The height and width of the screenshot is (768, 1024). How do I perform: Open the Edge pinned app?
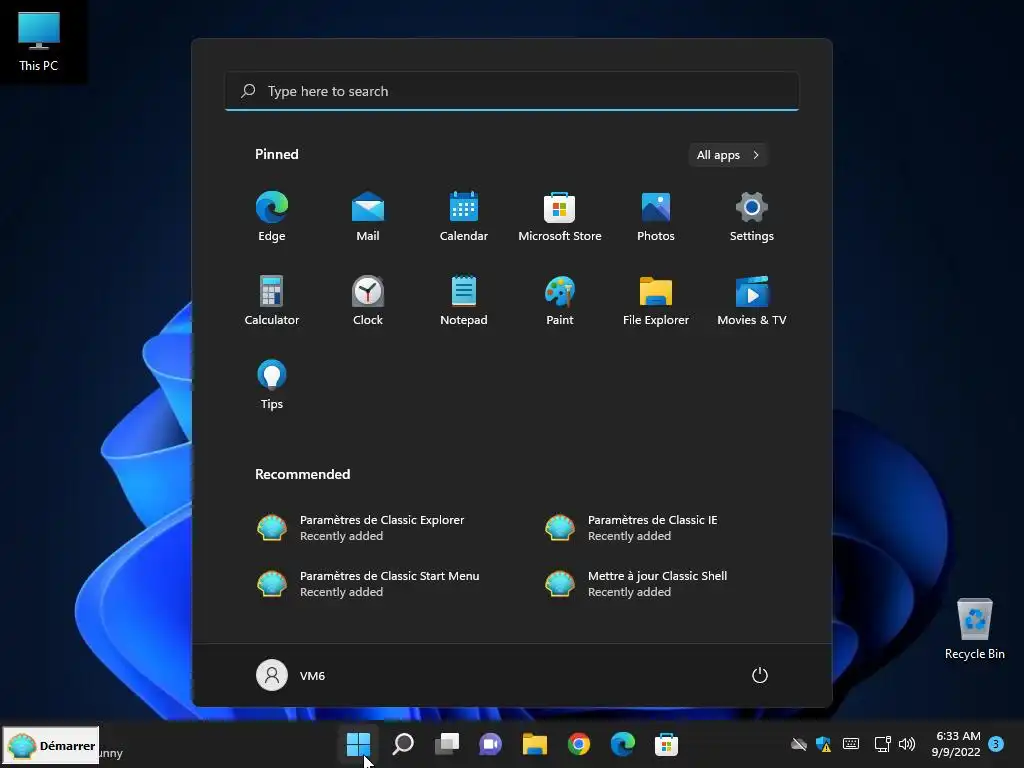coord(272,217)
